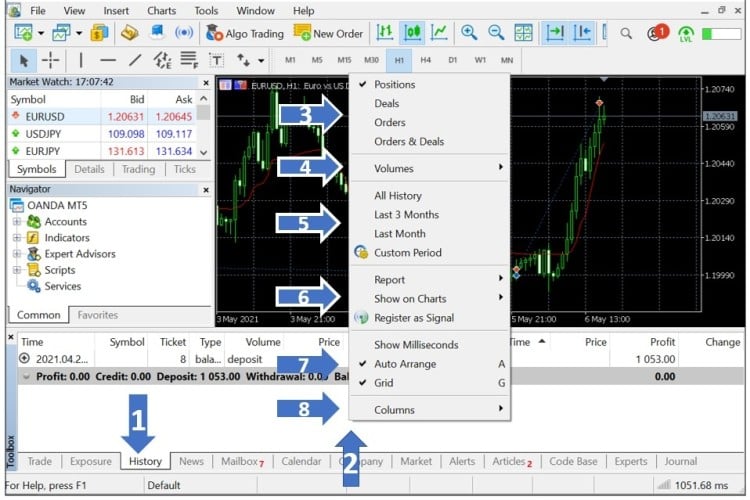Select the H4 timeframe button
Viewport: 750px width, 500px height.
[426, 60]
